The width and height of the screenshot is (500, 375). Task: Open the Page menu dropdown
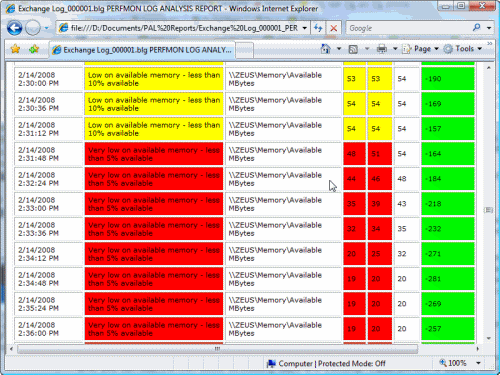421,49
